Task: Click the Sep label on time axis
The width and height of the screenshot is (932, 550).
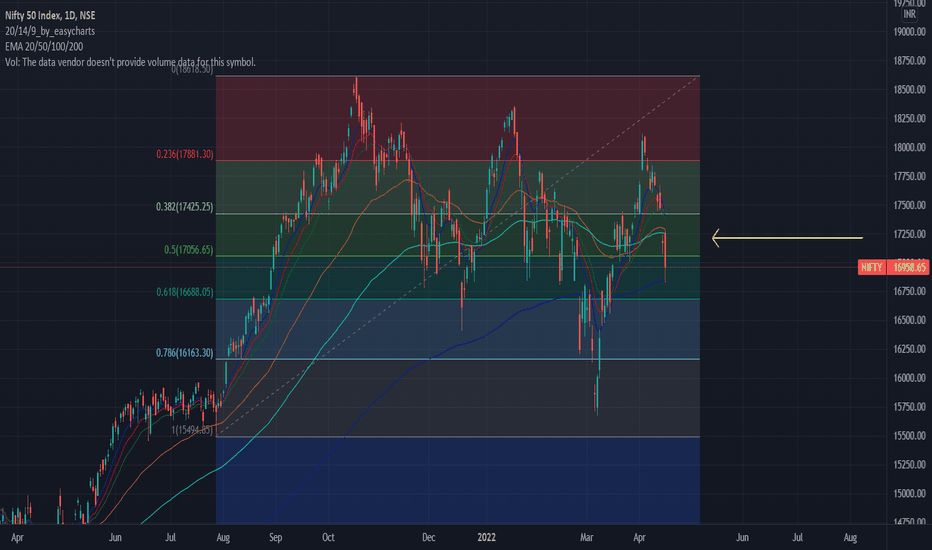Action: pos(275,537)
